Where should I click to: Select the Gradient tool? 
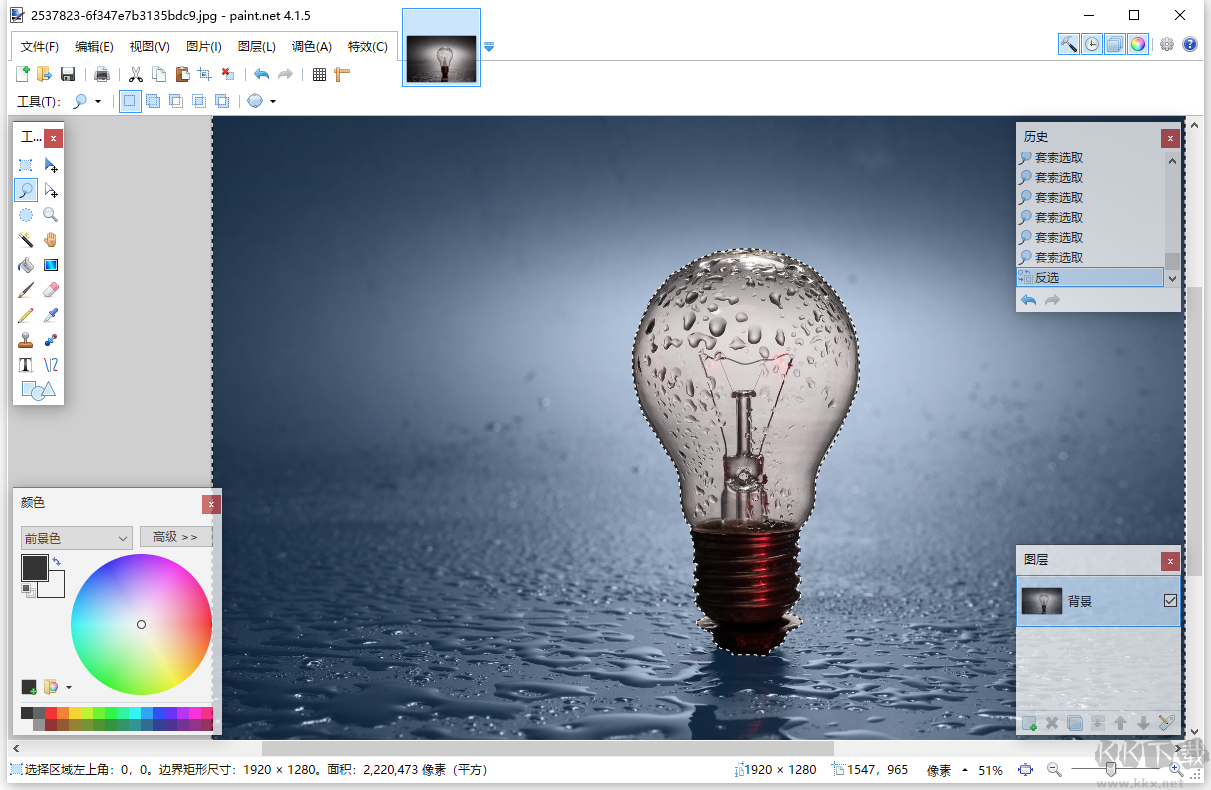[x=50, y=264]
